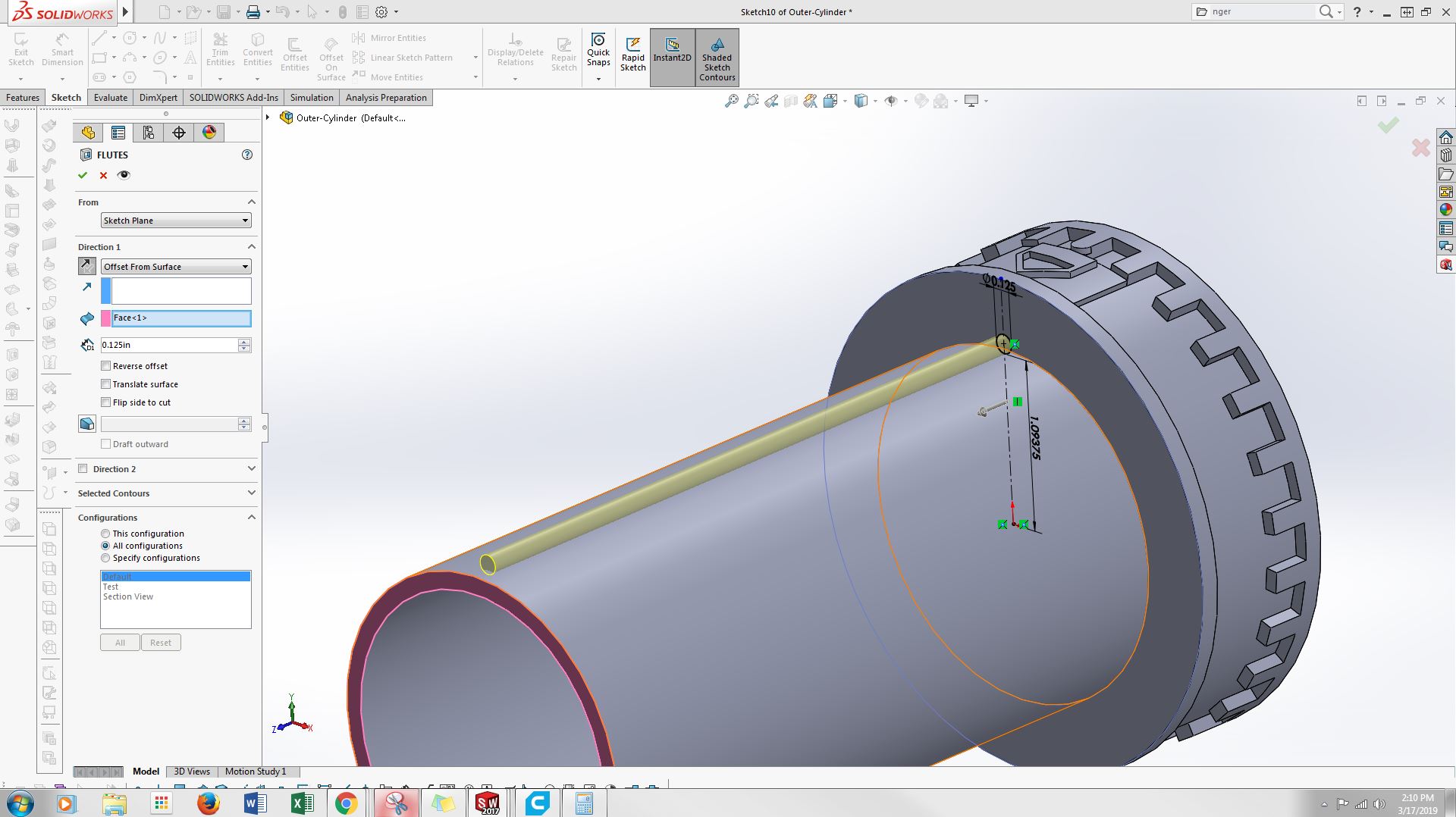This screenshot has height=817, width=1456.
Task: Select Specify configurations radio button
Action: pyautogui.click(x=105, y=558)
